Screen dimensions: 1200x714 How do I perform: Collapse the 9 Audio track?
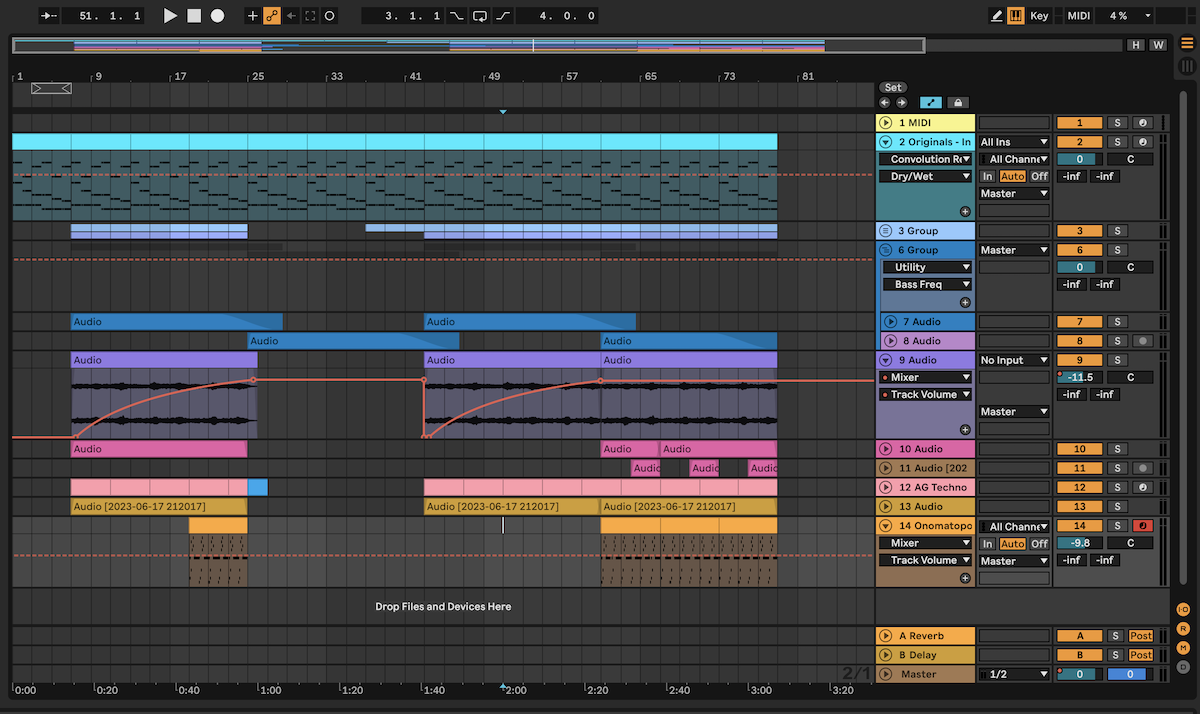[x=886, y=360]
